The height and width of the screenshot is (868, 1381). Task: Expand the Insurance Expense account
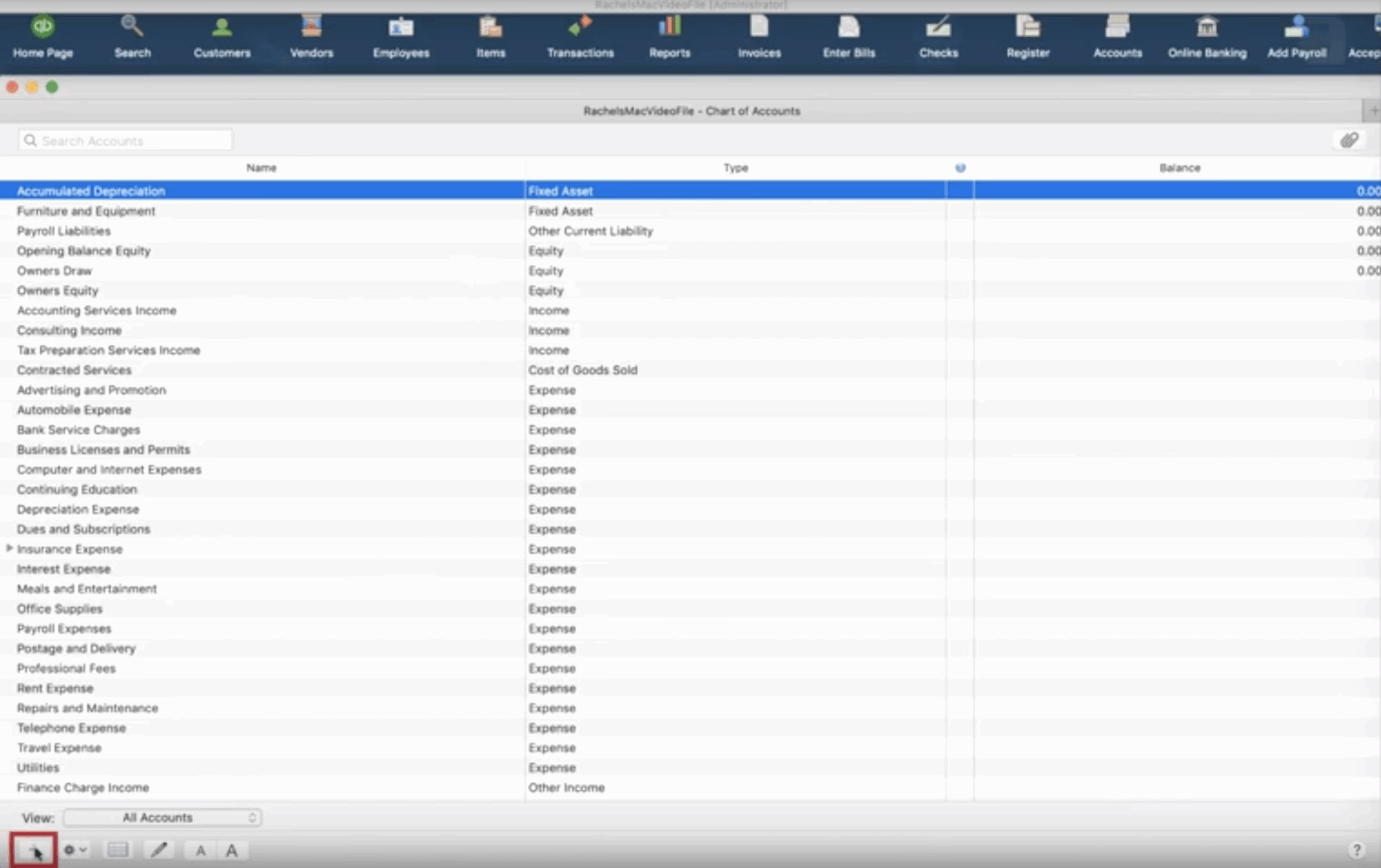coord(9,549)
